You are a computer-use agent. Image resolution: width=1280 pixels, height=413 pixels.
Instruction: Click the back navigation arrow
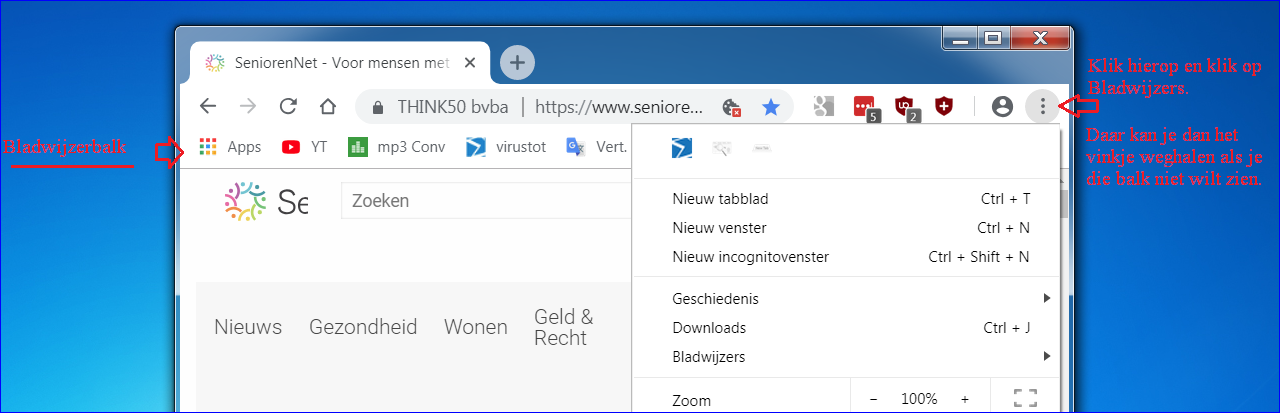(x=208, y=106)
